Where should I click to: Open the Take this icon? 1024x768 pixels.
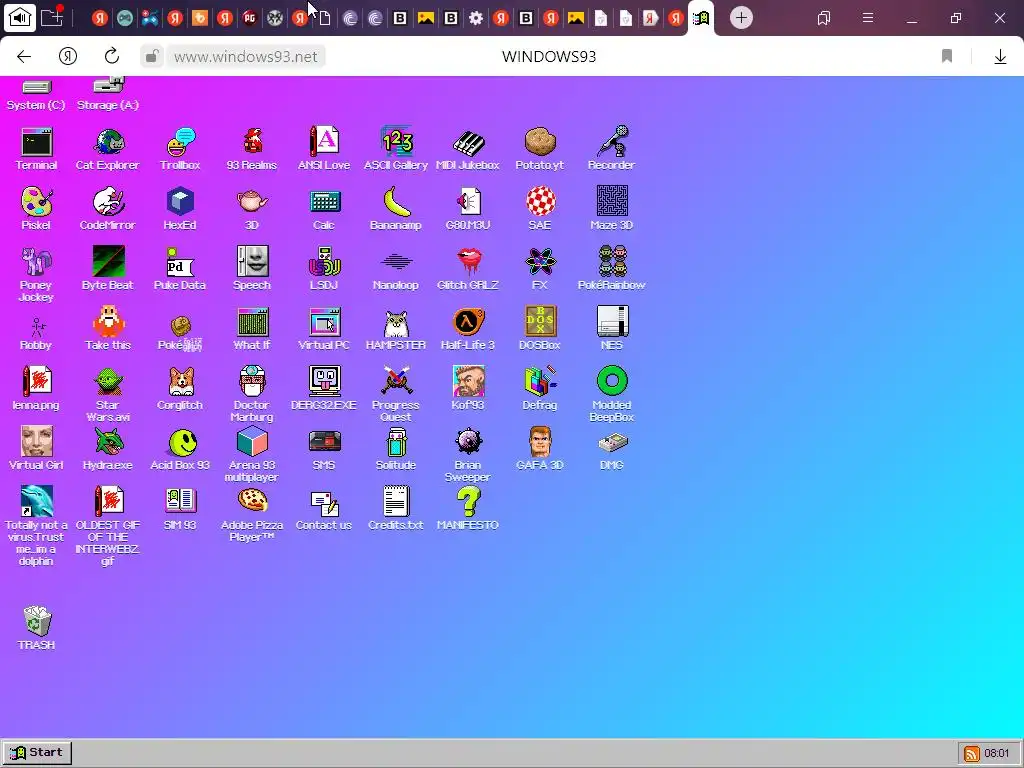108,329
